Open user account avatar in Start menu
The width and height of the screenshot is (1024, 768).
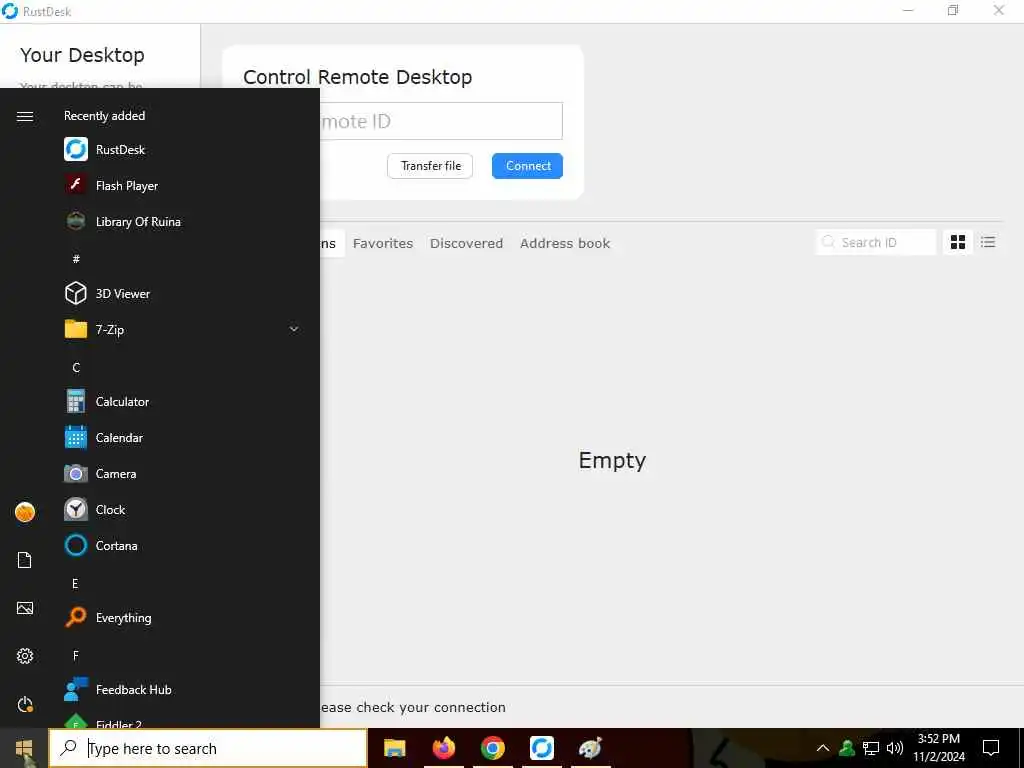pyautogui.click(x=25, y=512)
